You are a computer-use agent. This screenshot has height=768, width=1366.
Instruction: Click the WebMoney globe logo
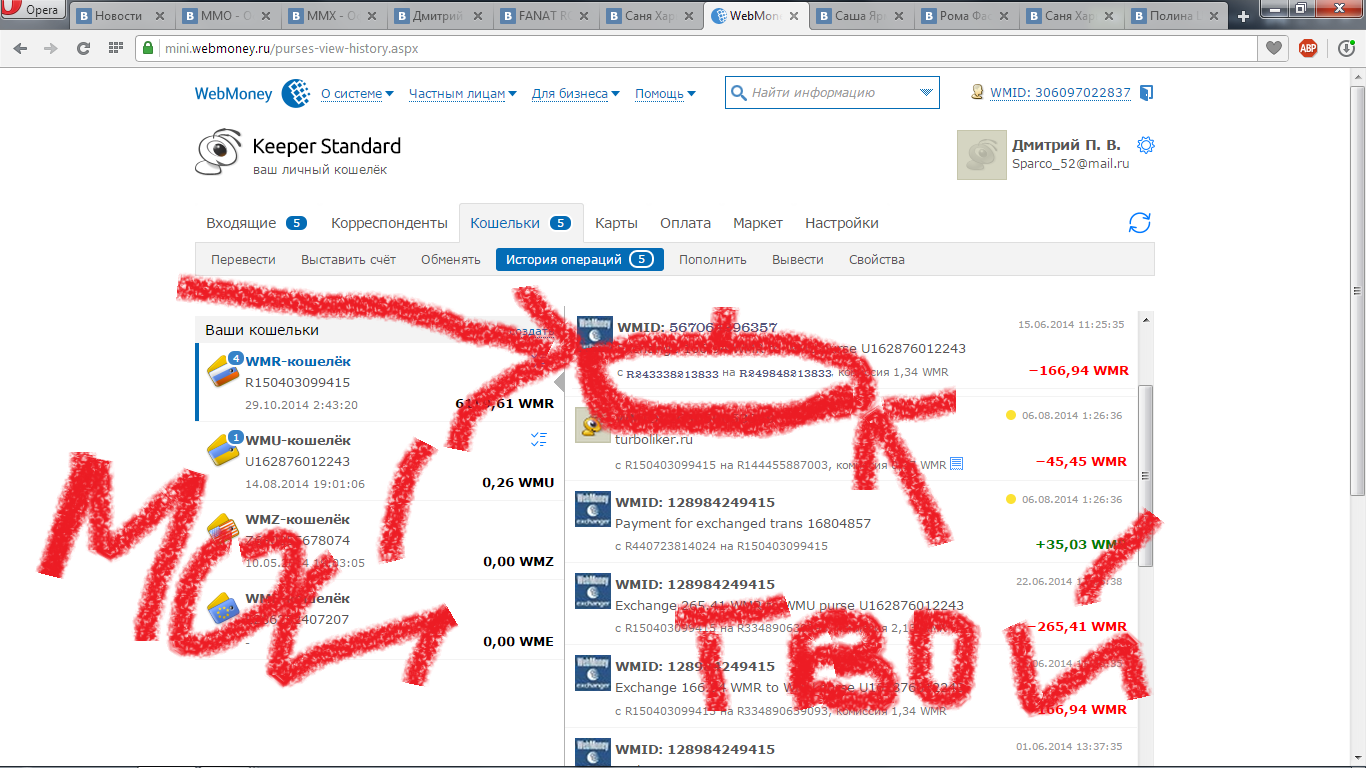click(296, 93)
